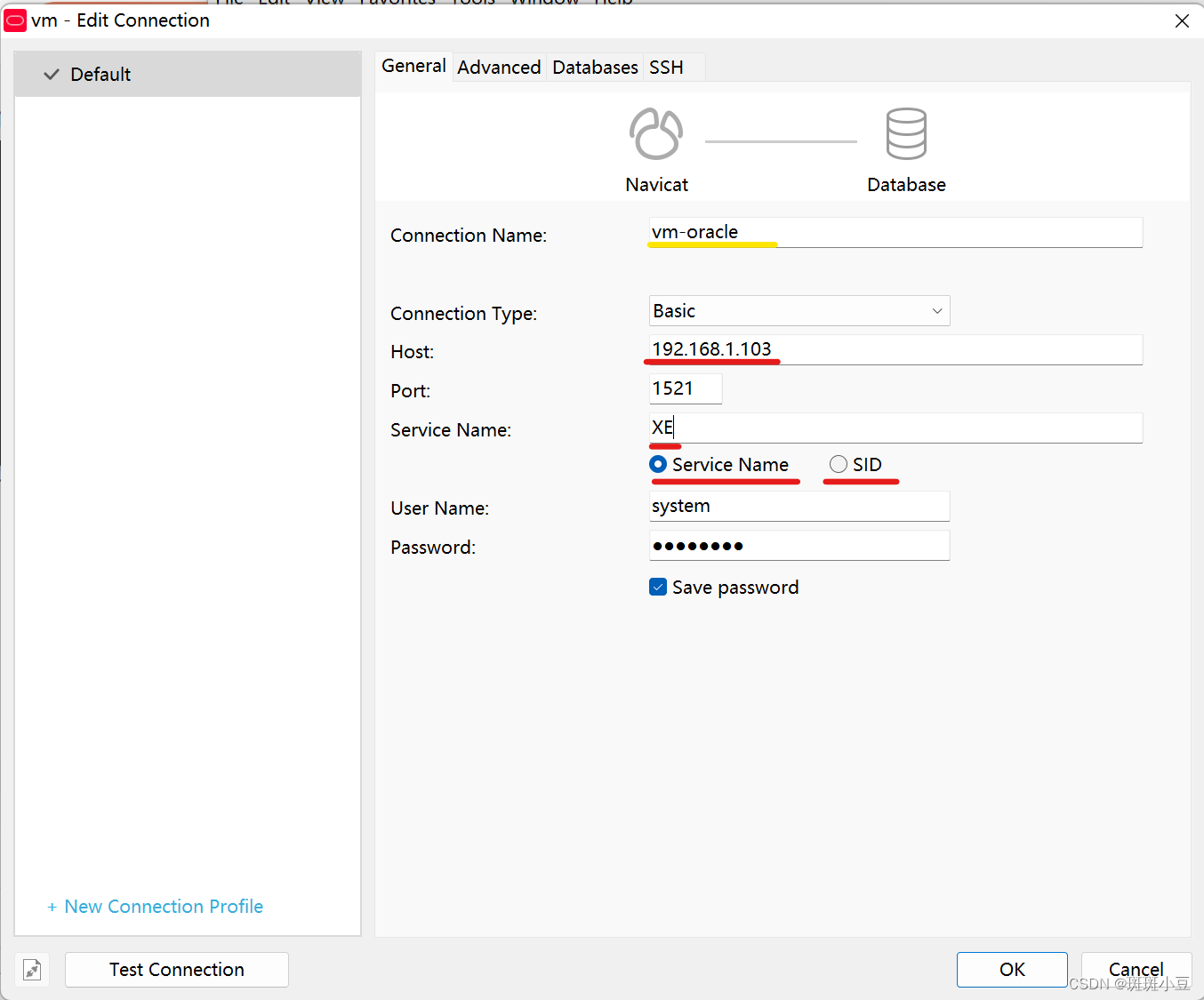Click the User Name field with system
Screen dimensions: 1204x1000
pos(799,506)
